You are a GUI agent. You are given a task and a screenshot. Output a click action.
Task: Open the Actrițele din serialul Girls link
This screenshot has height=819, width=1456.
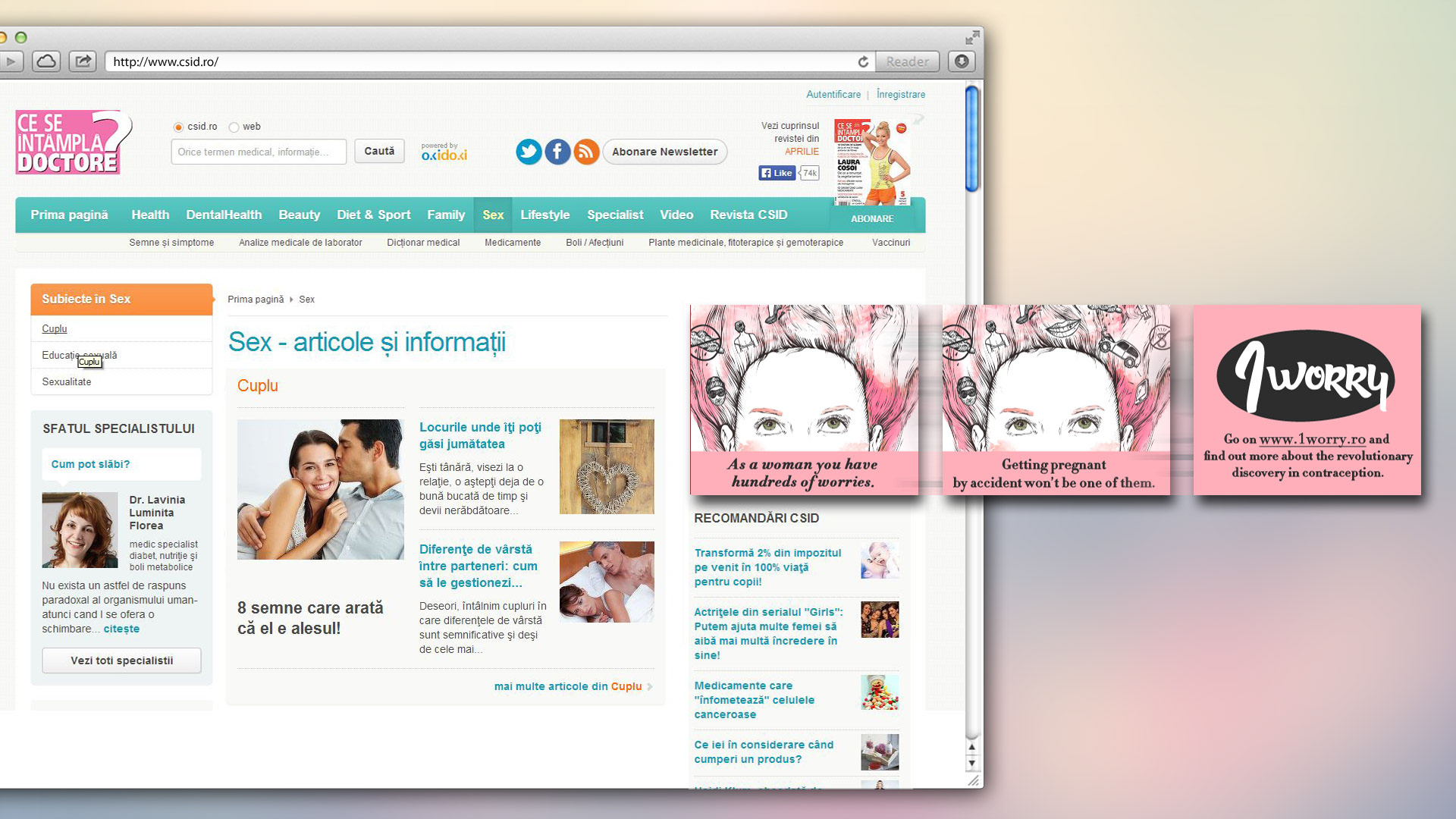pyautogui.click(x=768, y=633)
